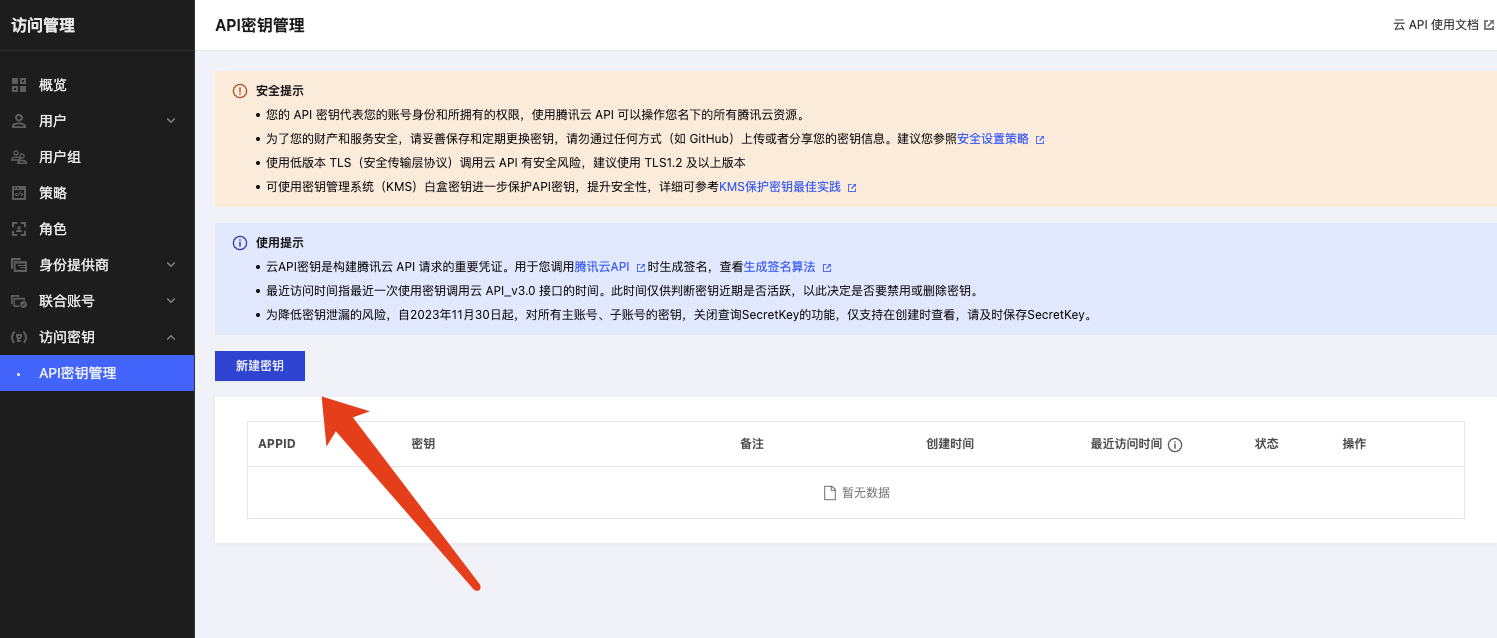
Task: Click info icon beside 最近访问时间 column
Action: tap(1175, 445)
